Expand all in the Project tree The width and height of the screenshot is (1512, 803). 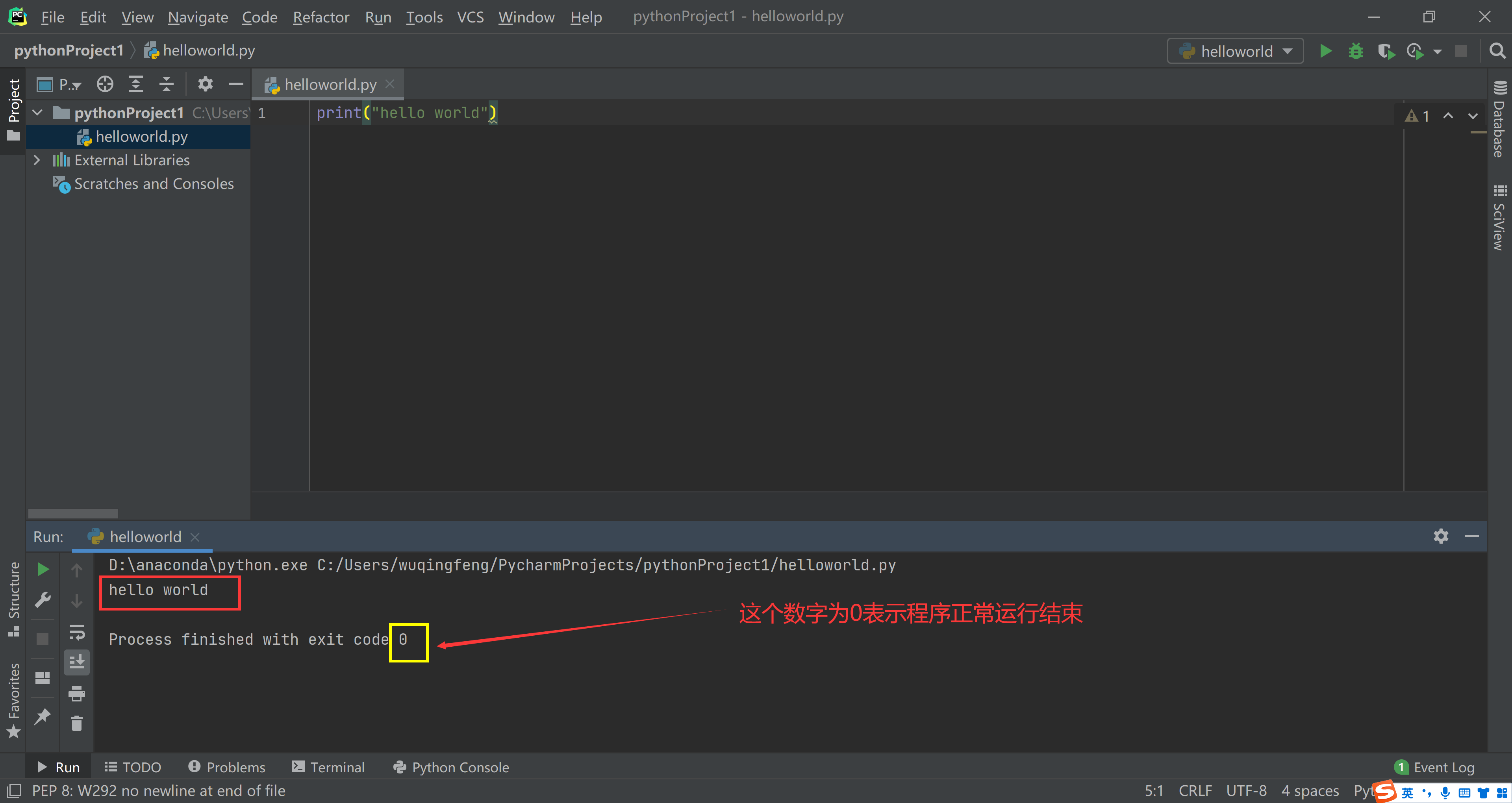click(x=135, y=85)
